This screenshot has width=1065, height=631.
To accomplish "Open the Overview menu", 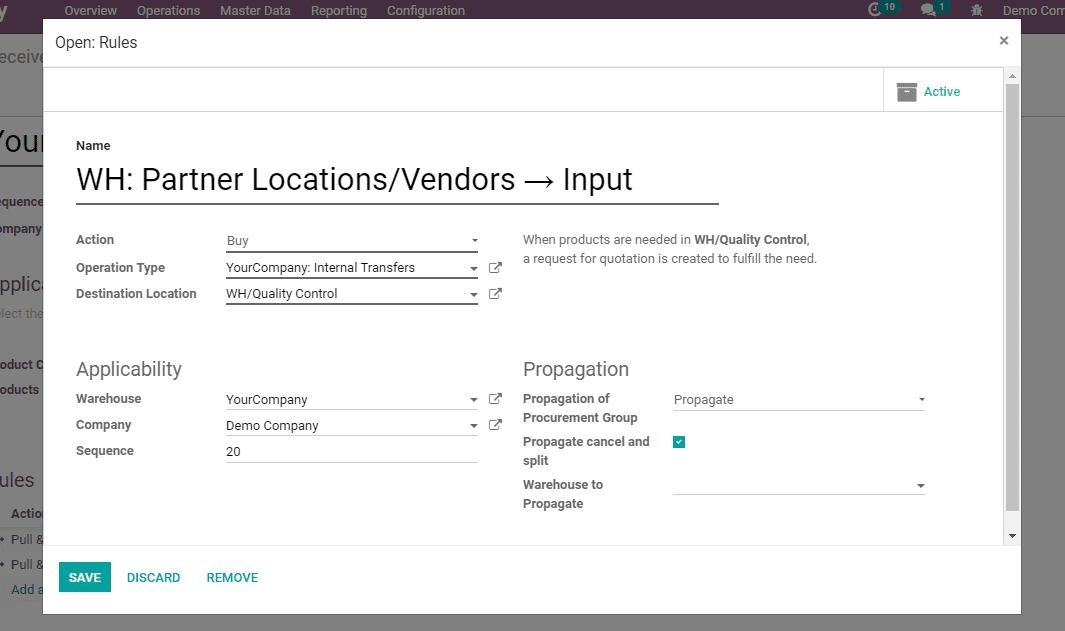I will [90, 10].
